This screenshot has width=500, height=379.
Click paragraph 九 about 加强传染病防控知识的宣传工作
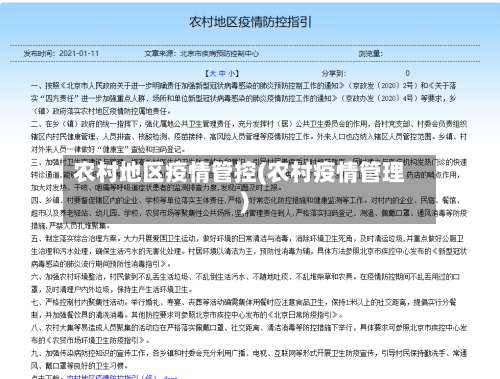(249, 359)
